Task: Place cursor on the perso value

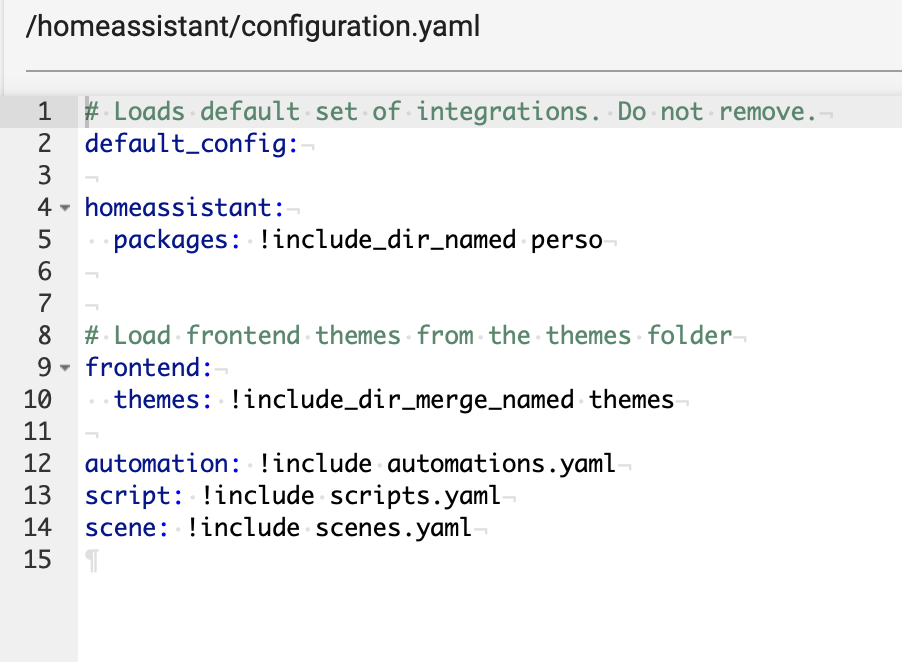Action: [x=567, y=240]
